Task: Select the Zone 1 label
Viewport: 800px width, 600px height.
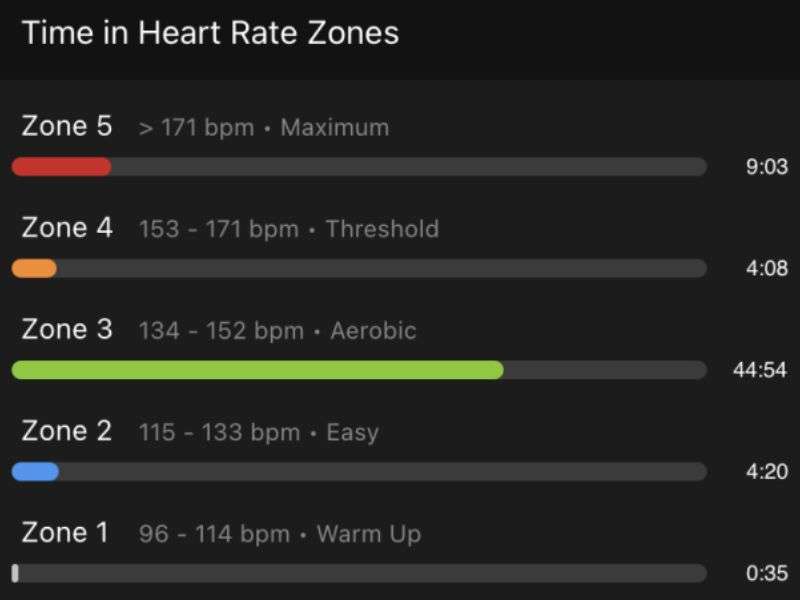Action: 65,532
